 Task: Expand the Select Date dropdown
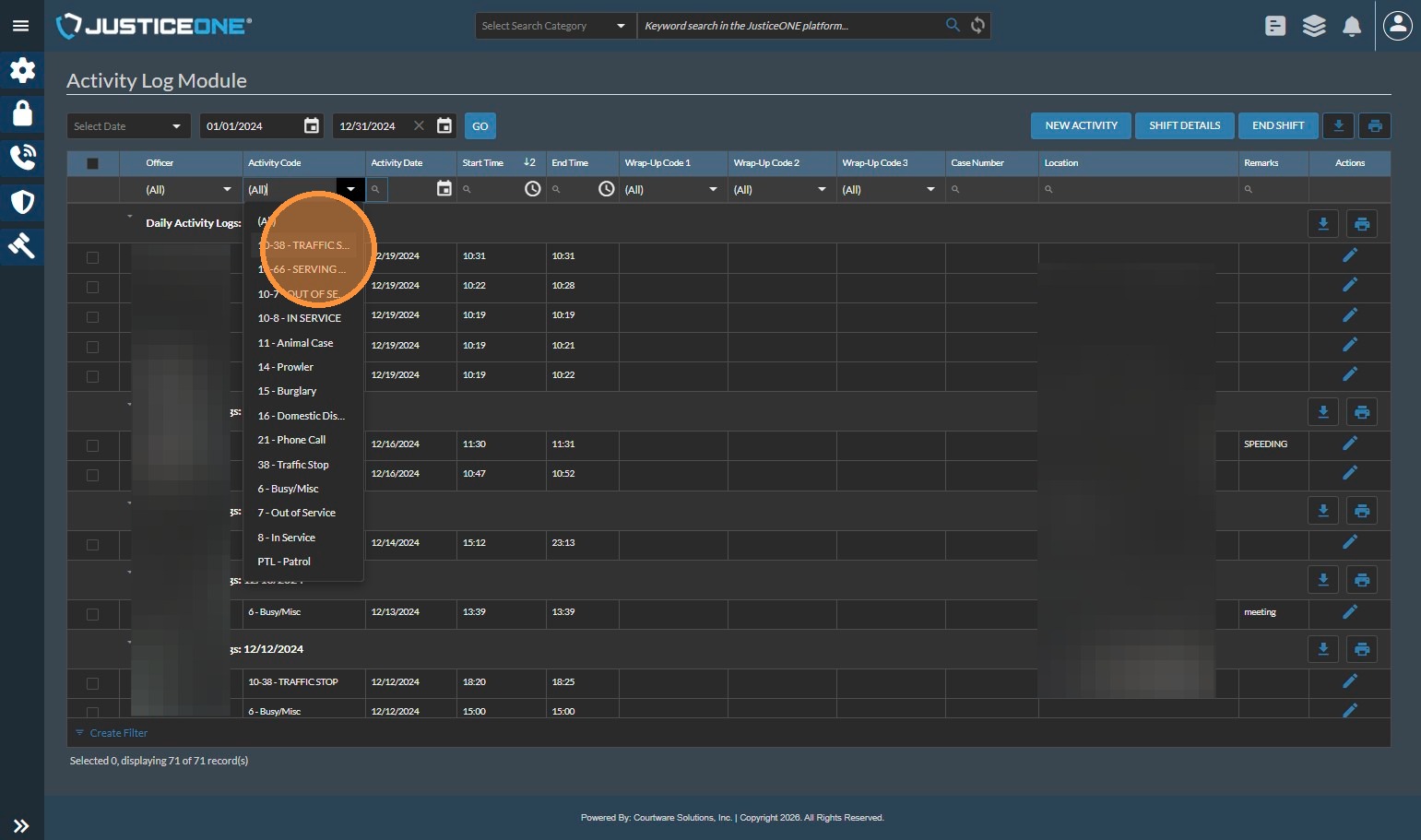(128, 126)
